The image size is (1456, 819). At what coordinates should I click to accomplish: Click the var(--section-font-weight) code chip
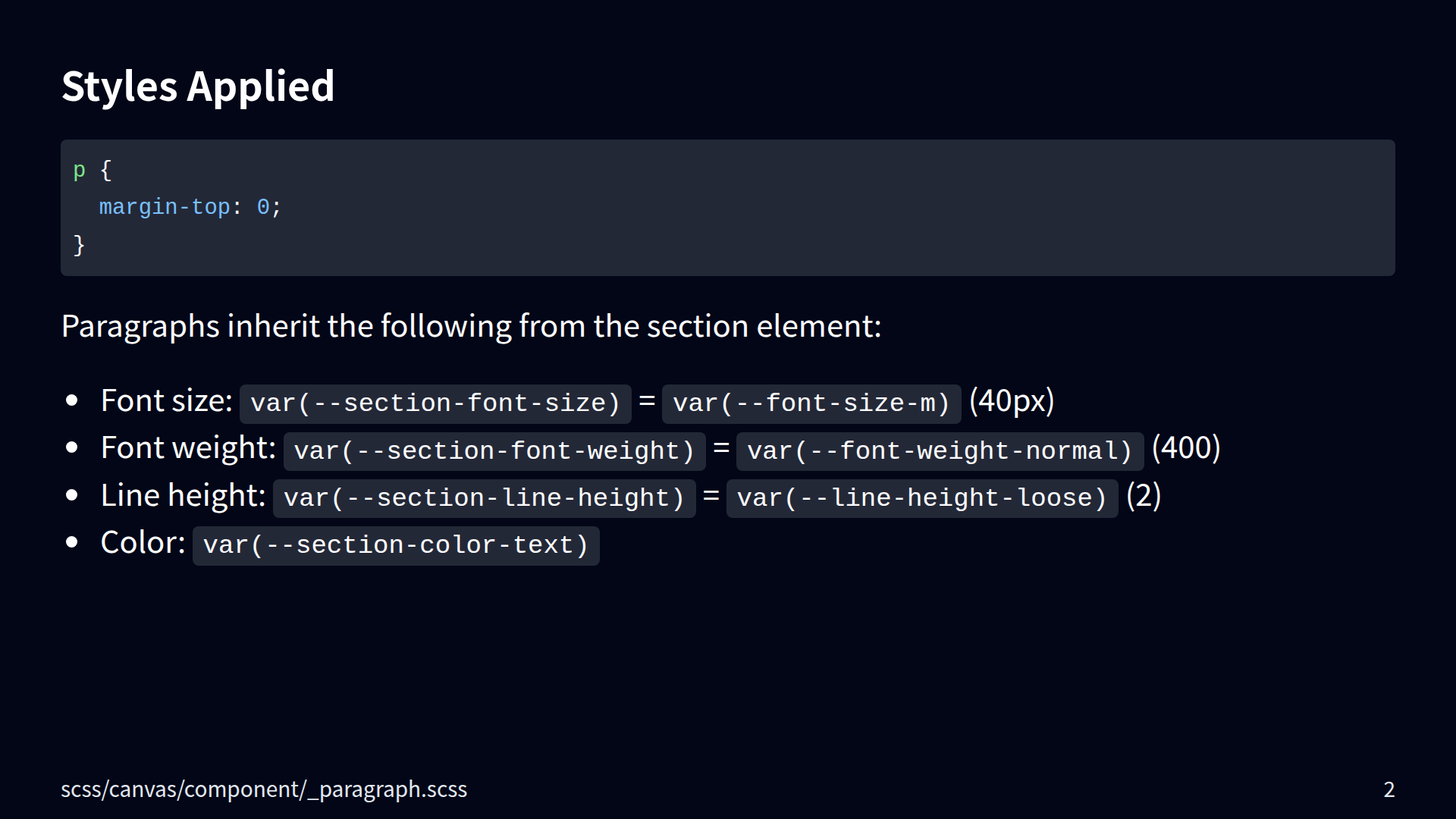click(x=494, y=451)
